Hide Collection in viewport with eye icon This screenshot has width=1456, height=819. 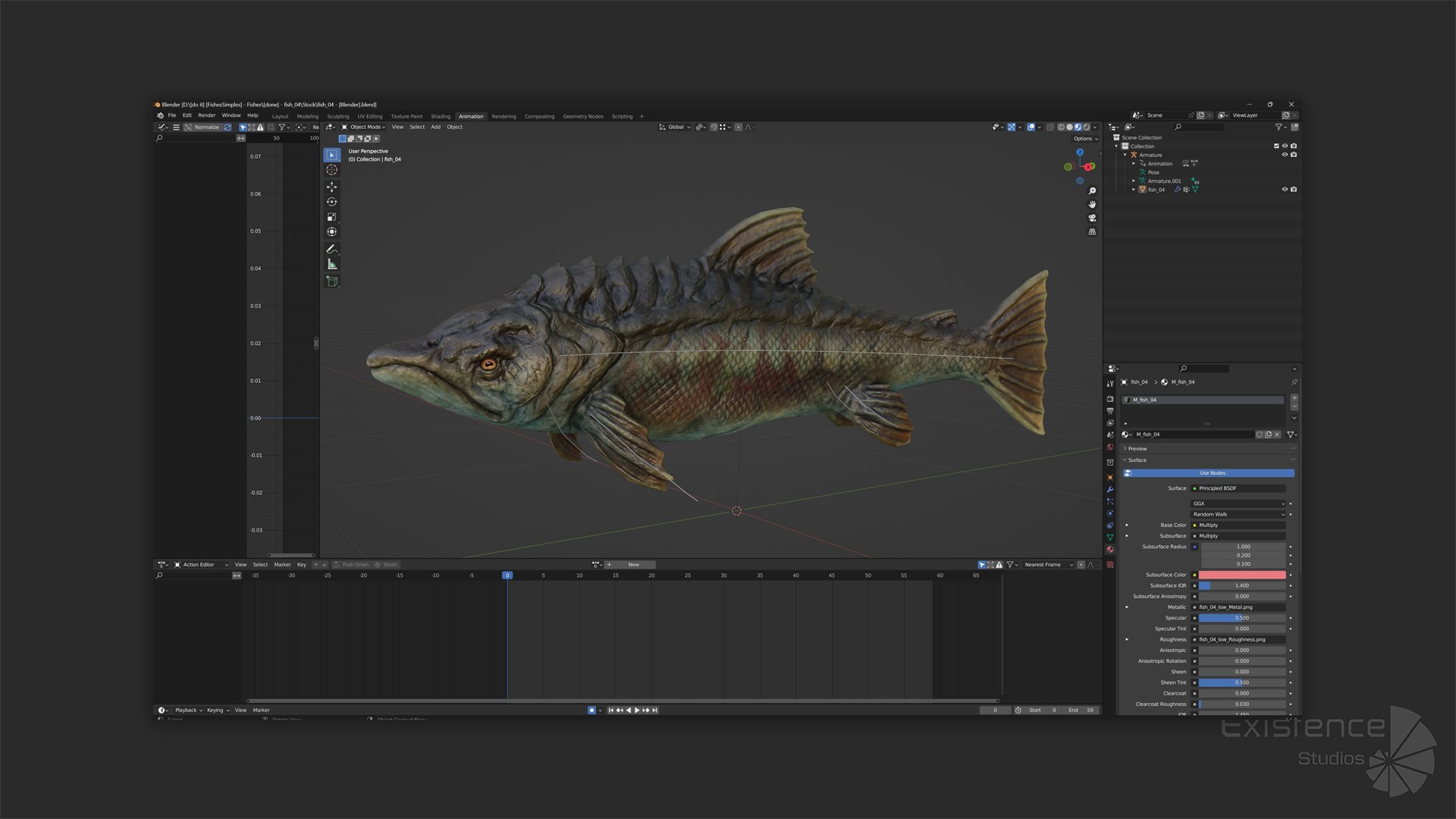click(x=1285, y=146)
